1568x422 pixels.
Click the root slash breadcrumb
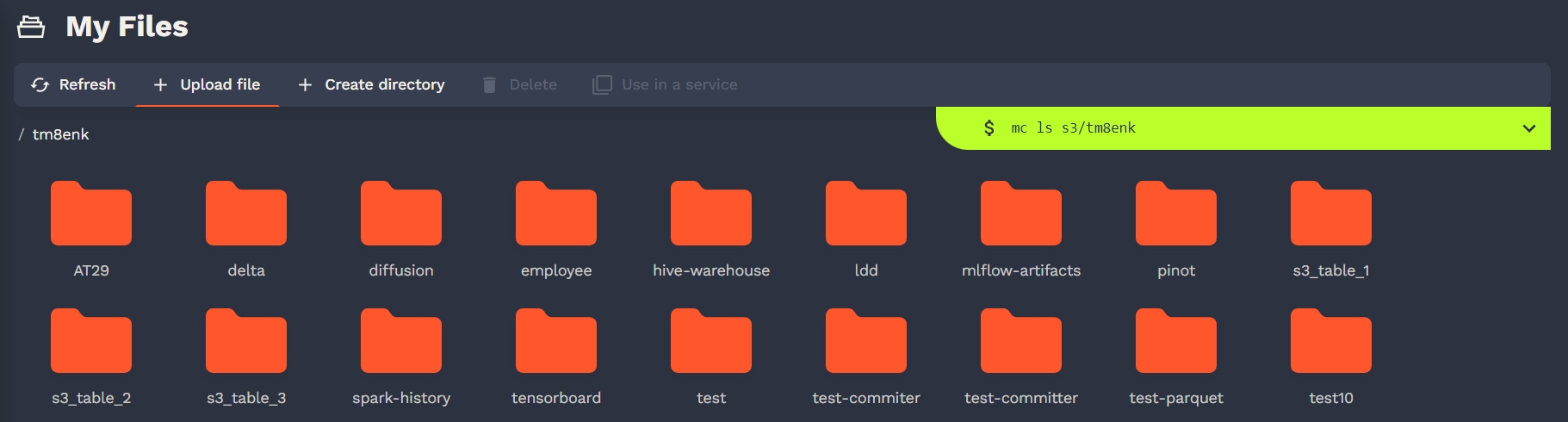[x=22, y=134]
